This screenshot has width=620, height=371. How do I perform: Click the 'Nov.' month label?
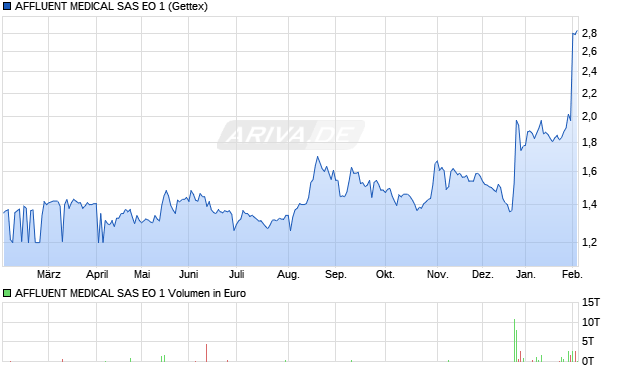[437, 274]
